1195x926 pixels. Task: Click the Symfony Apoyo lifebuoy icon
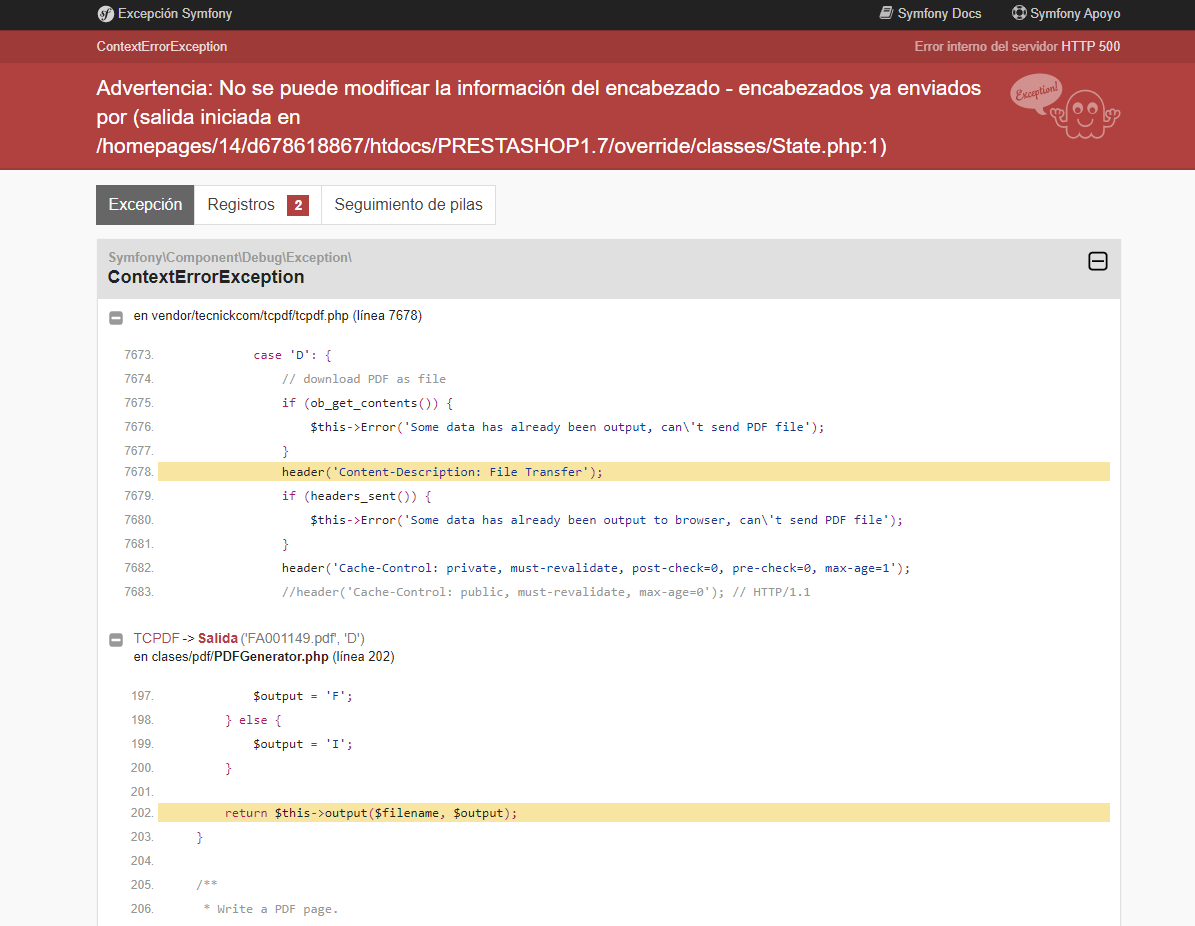click(x=1019, y=14)
